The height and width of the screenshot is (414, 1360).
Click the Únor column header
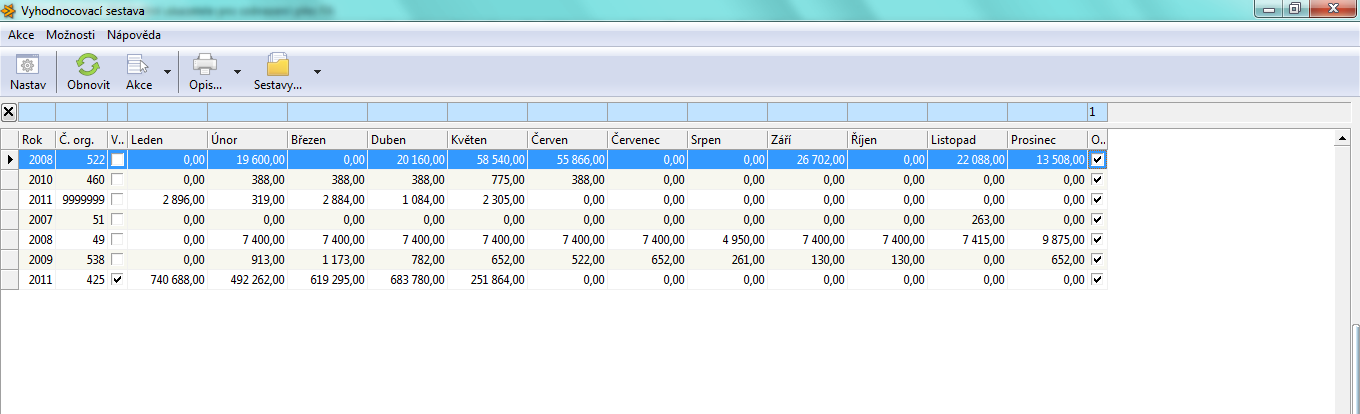pos(247,140)
